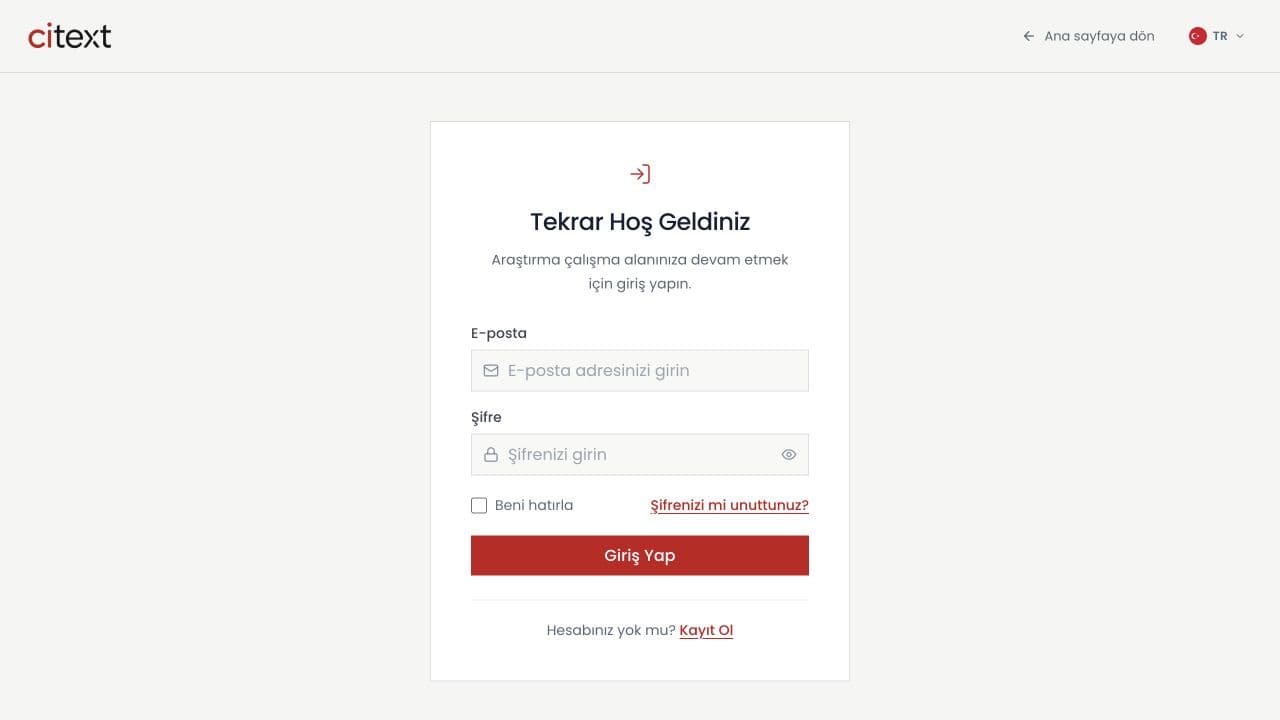
Task: Click the Beni hatırla label text
Action: tap(534, 505)
